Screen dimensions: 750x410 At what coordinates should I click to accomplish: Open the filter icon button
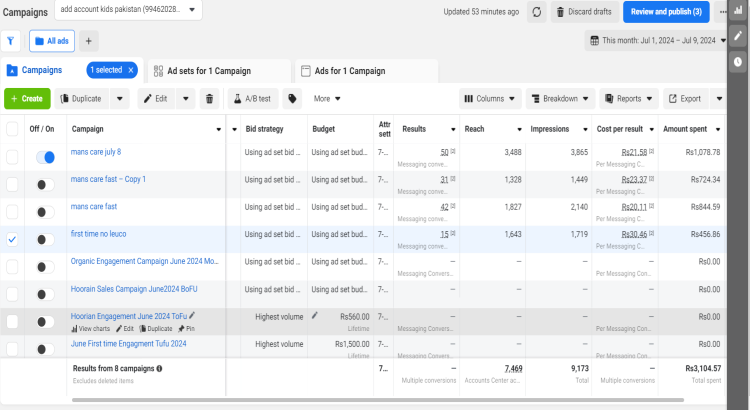tap(12, 41)
